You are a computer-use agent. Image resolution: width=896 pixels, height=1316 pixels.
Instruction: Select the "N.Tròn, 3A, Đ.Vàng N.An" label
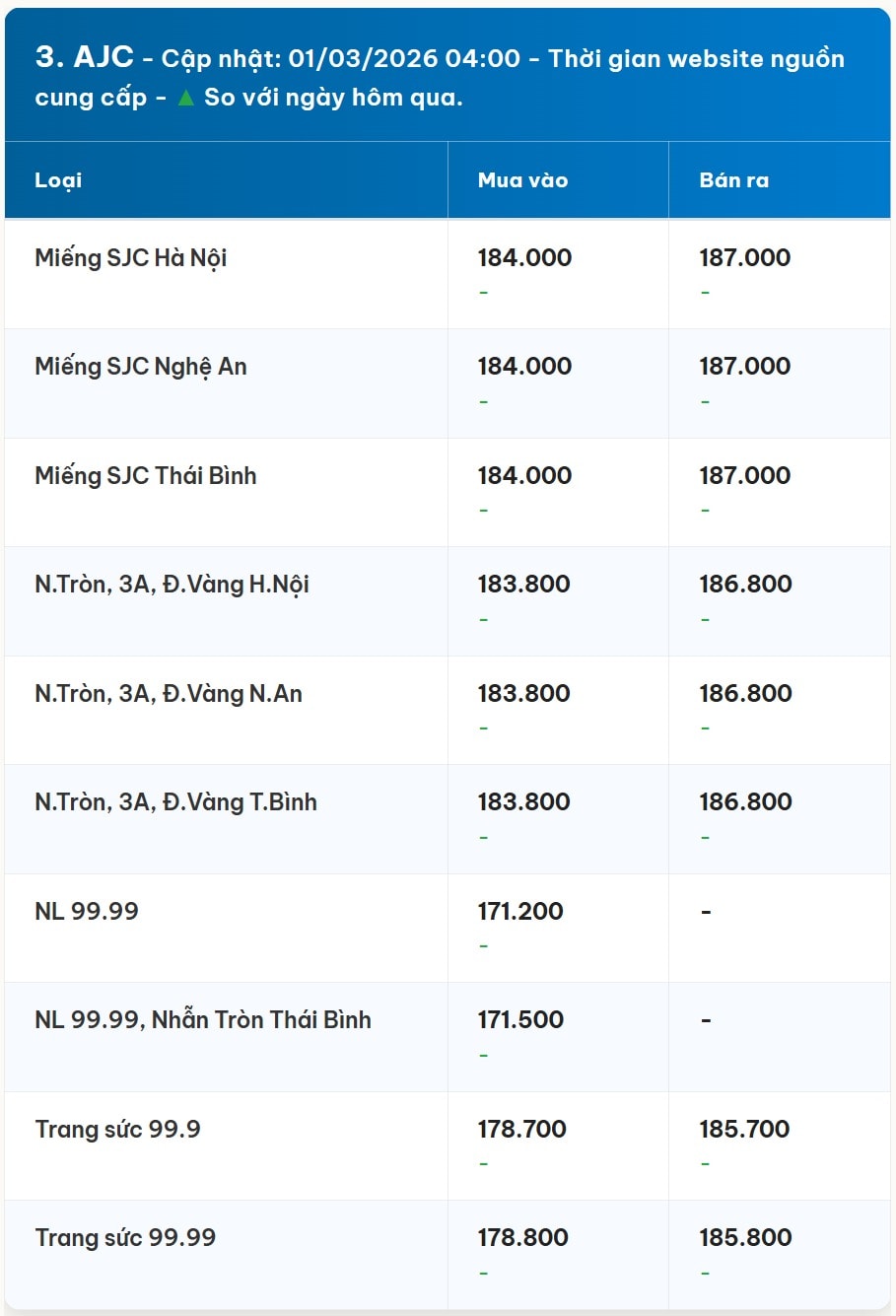tap(169, 694)
